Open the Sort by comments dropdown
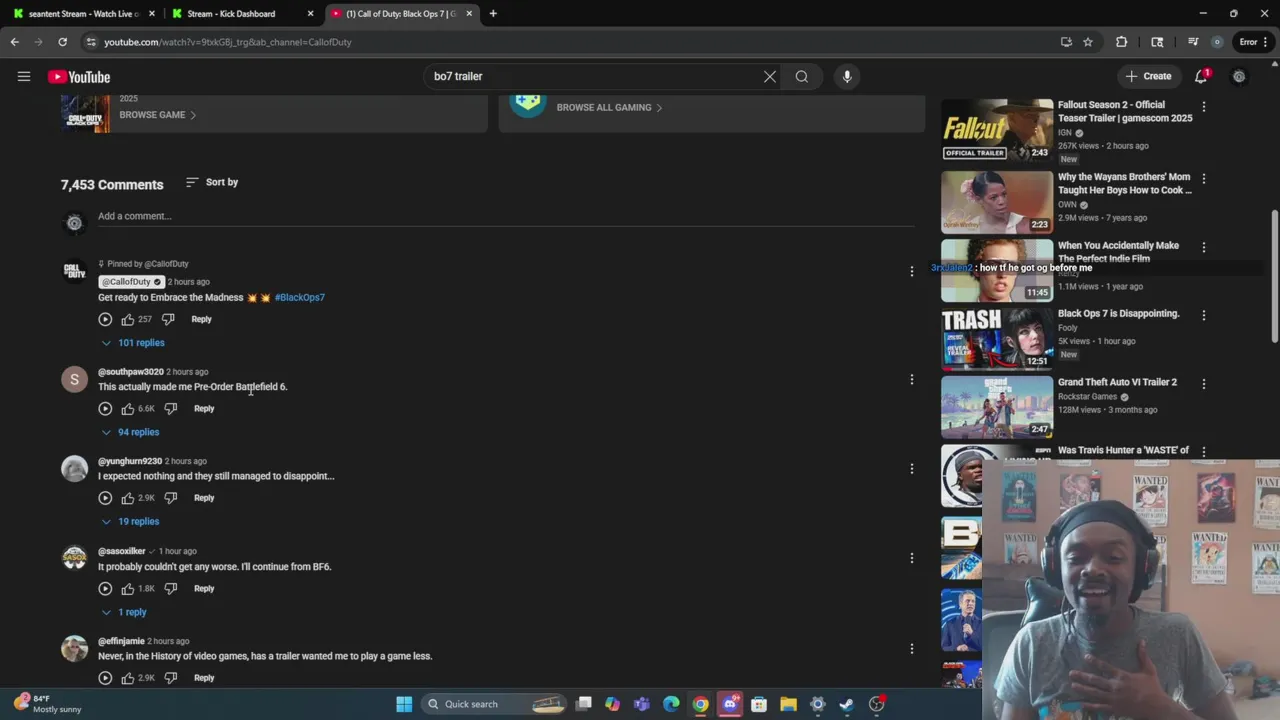 tap(212, 182)
